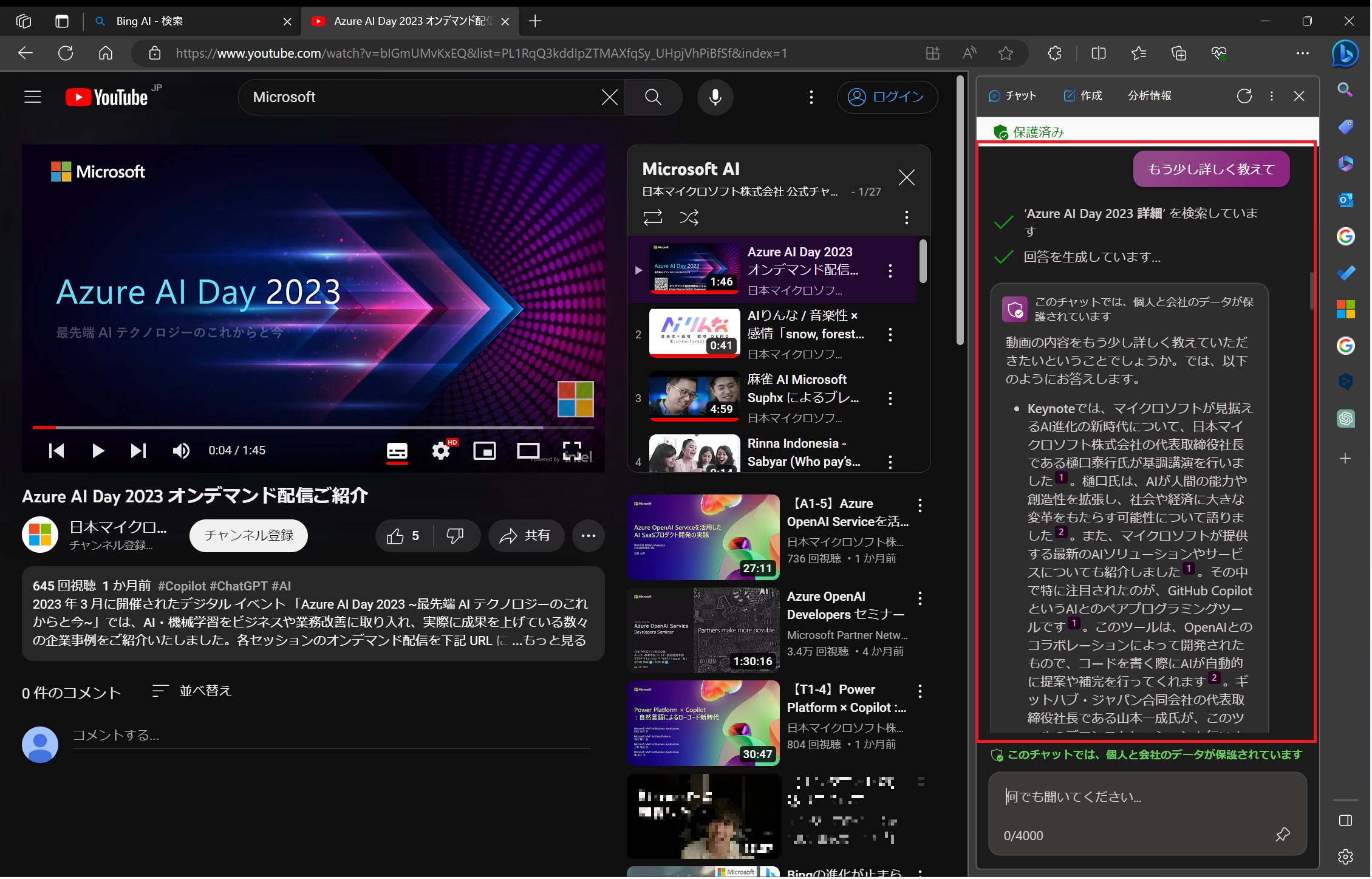Image resolution: width=1372 pixels, height=879 pixels.
Task: Clear the Microsoft search query
Action: pos(609,97)
